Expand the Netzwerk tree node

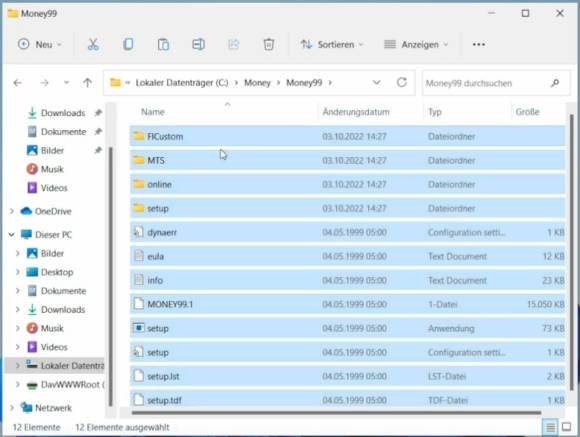(12, 408)
